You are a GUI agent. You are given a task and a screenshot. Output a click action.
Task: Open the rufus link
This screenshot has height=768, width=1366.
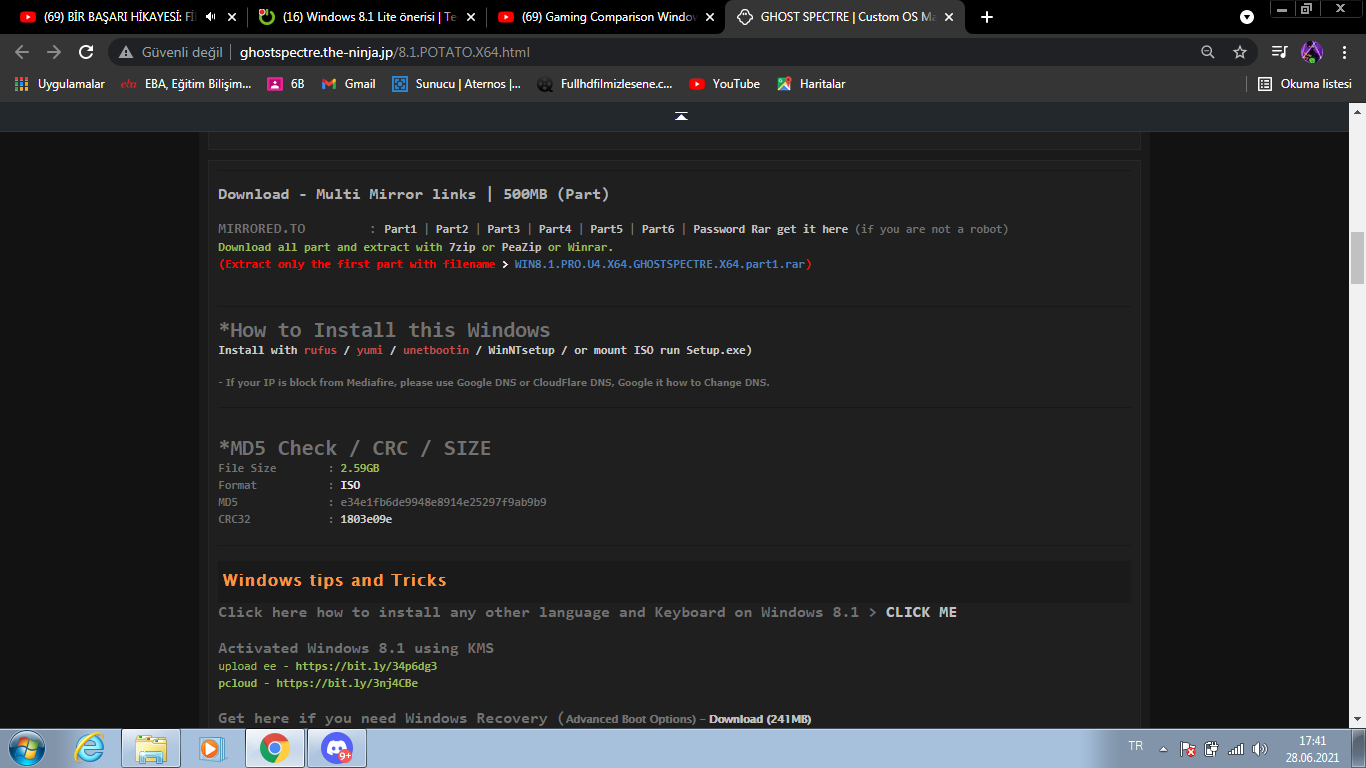(x=321, y=350)
